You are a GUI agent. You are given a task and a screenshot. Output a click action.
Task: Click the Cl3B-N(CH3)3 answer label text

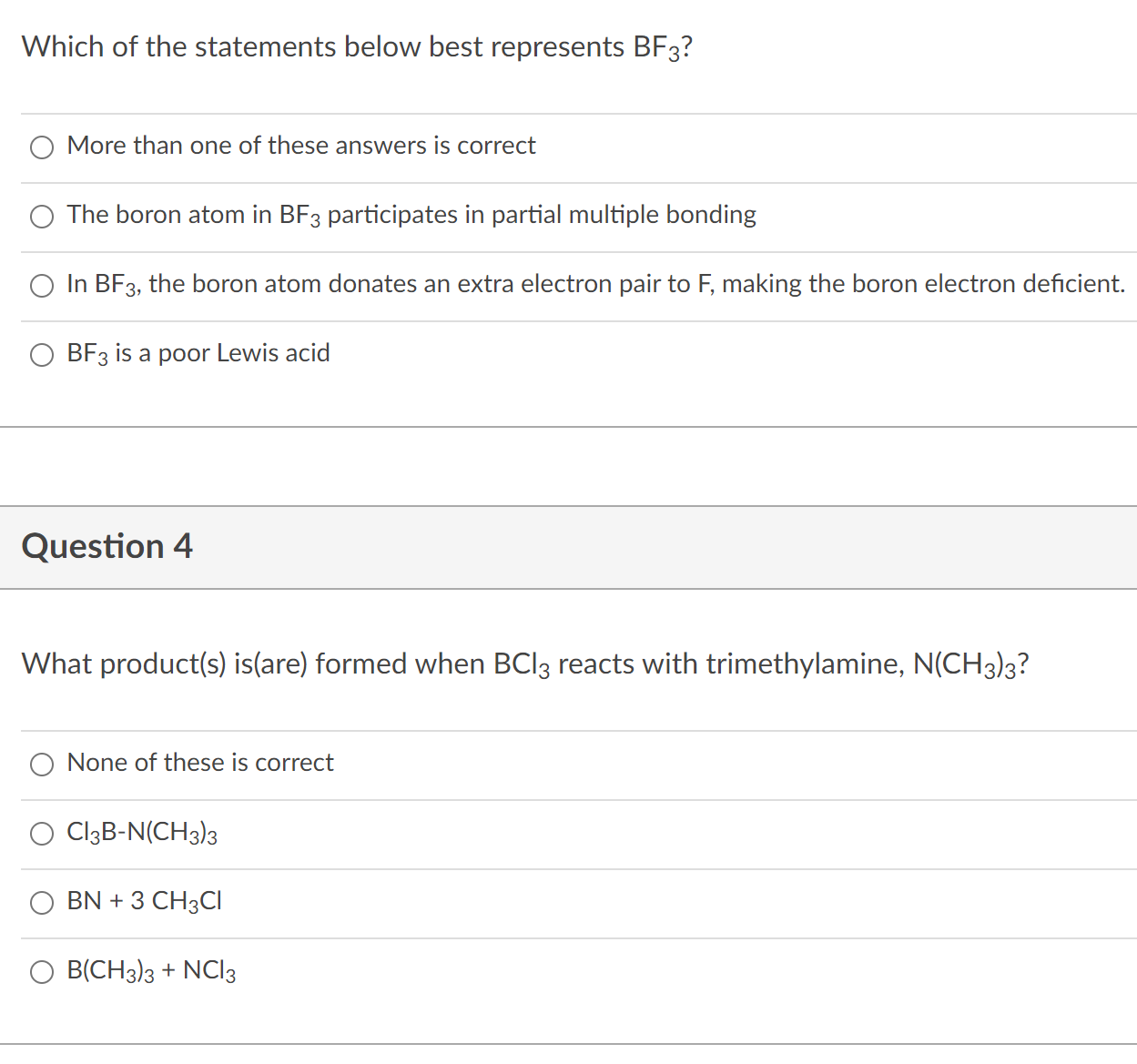[142, 832]
